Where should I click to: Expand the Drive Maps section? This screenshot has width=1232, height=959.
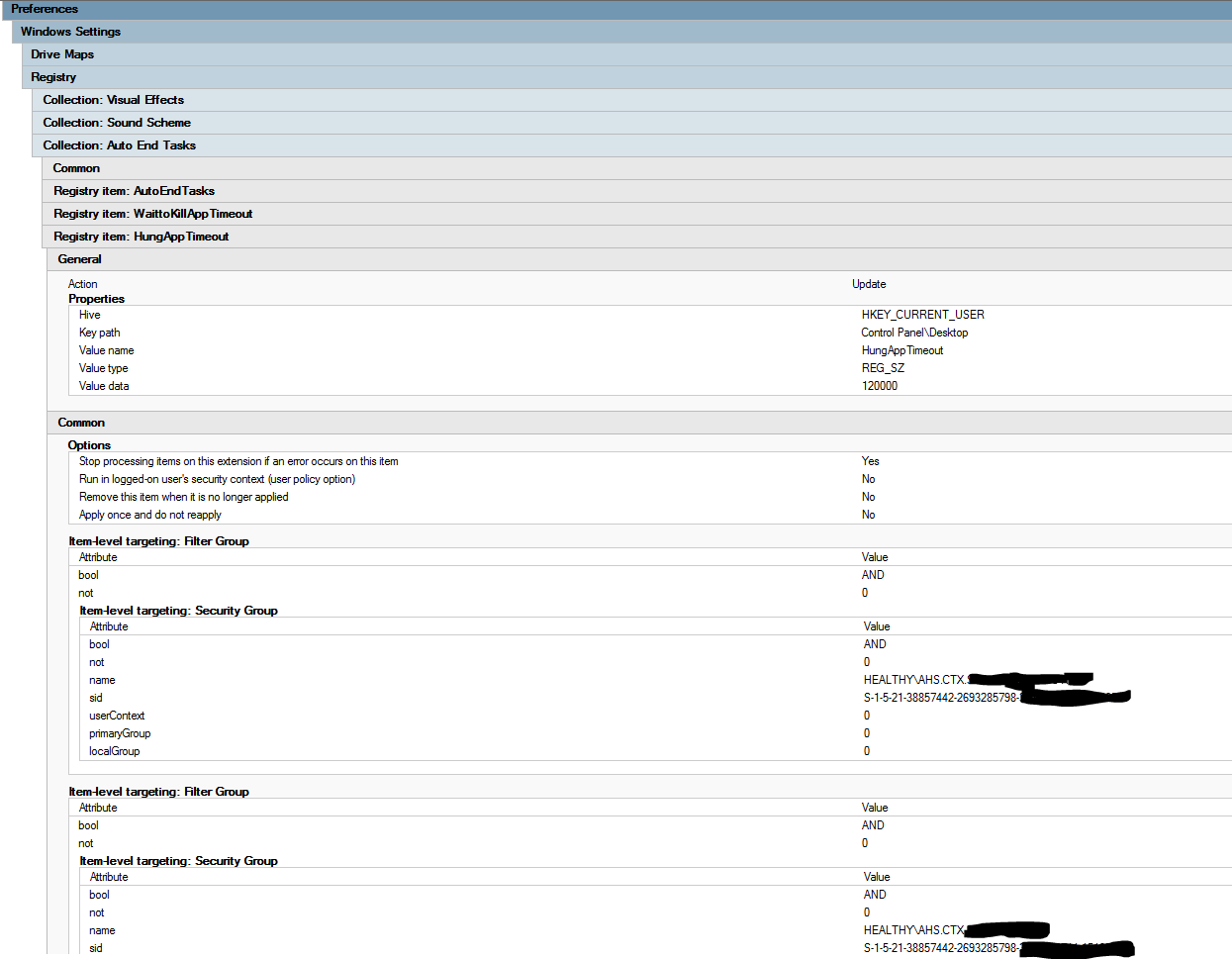pos(62,54)
